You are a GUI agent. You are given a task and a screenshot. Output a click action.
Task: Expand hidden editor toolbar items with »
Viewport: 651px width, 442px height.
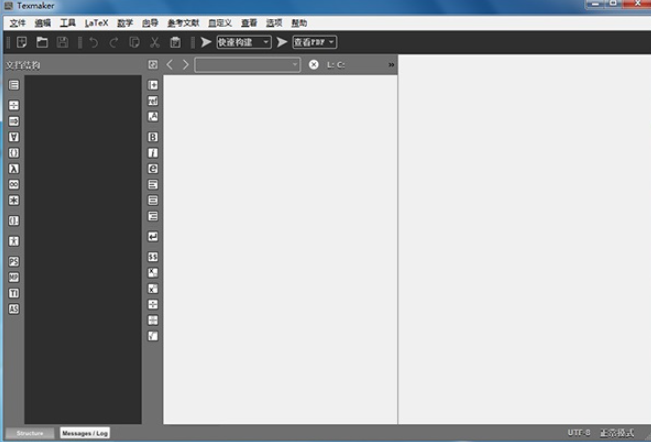(x=391, y=64)
